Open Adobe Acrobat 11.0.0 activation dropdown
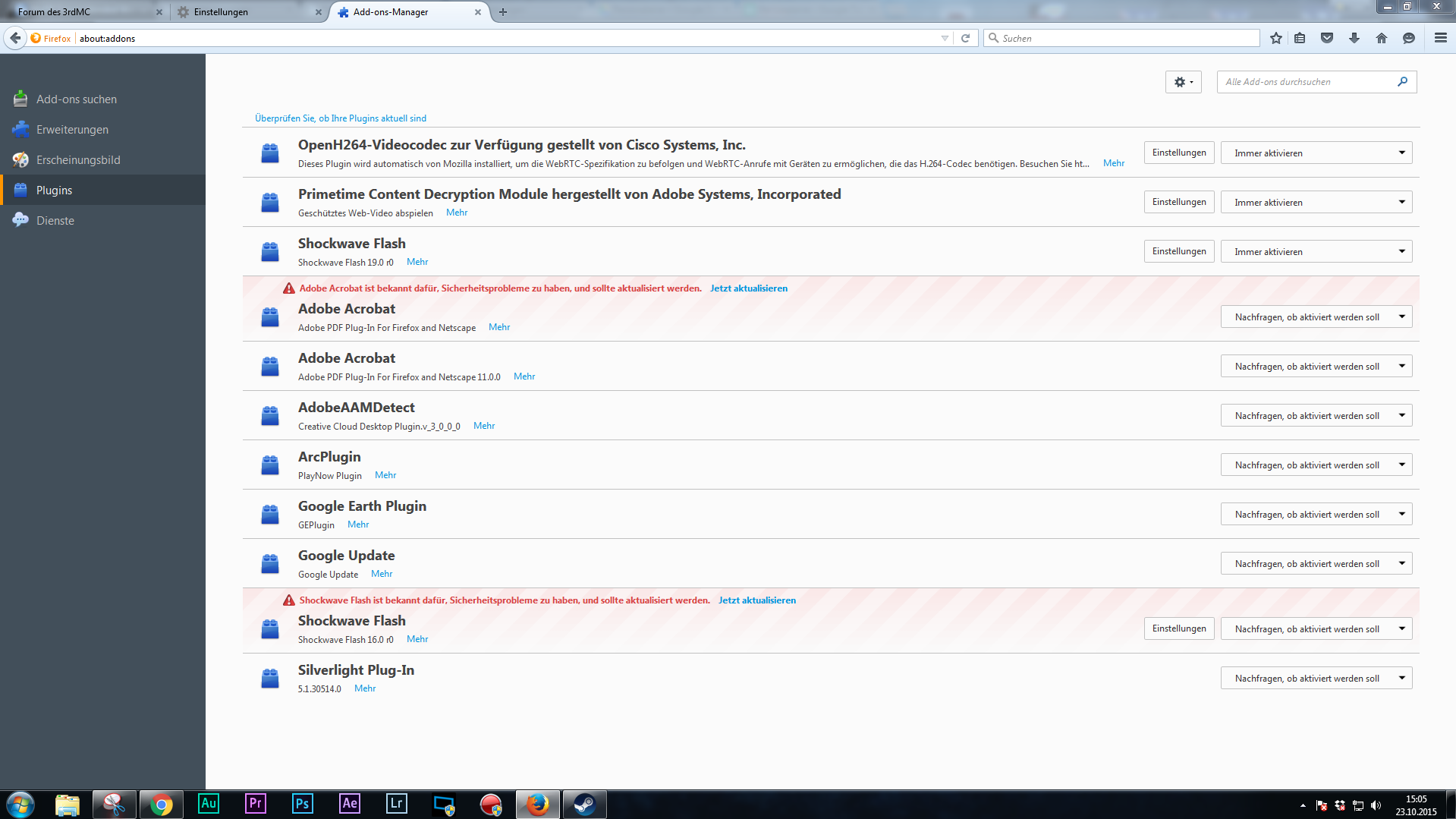This screenshot has width=1456, height=819. pyautogui.click(x=1316, y=366)
